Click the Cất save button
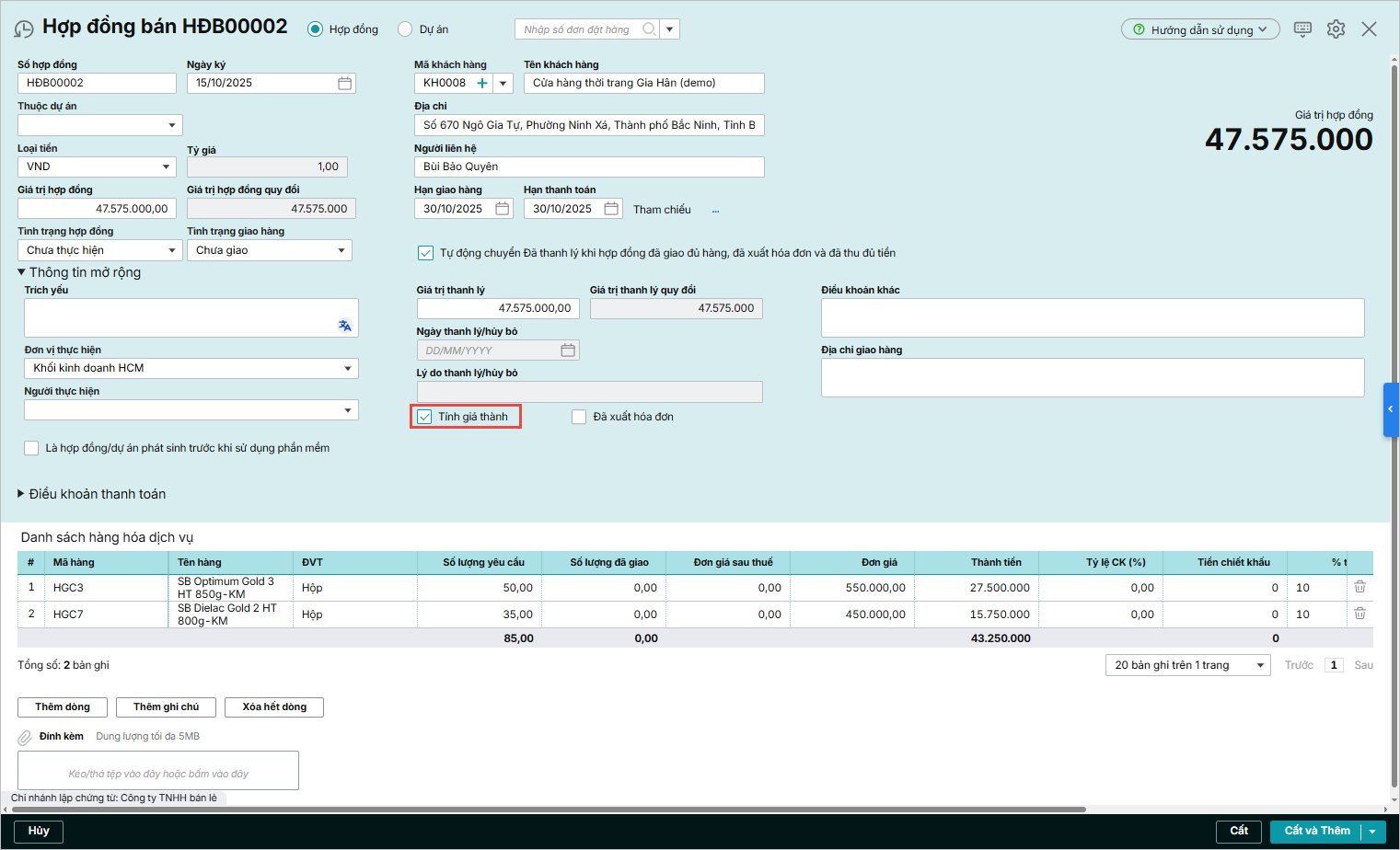 pos(1239,831)
